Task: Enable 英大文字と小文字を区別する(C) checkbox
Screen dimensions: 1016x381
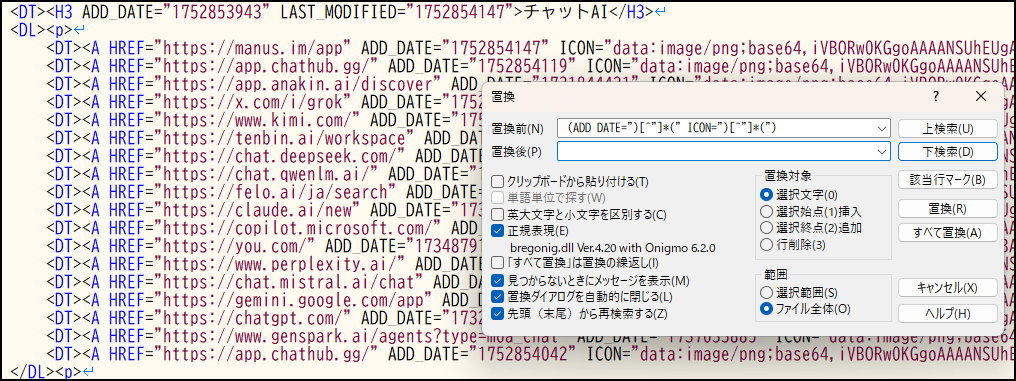Action: click(x=498, y=214)
